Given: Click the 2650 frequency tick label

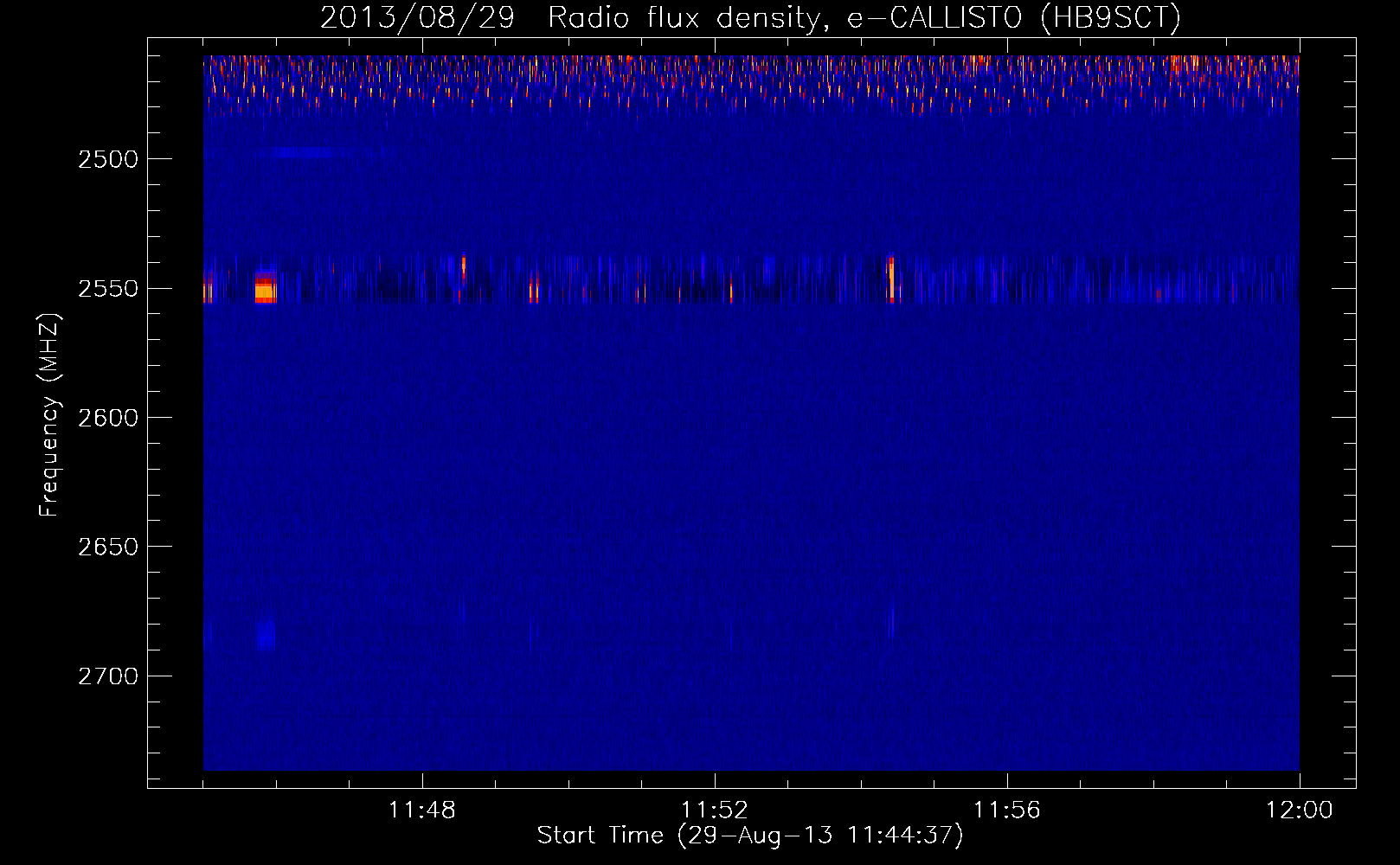Looking at the screenshot, I should click(x=107, y=547).
